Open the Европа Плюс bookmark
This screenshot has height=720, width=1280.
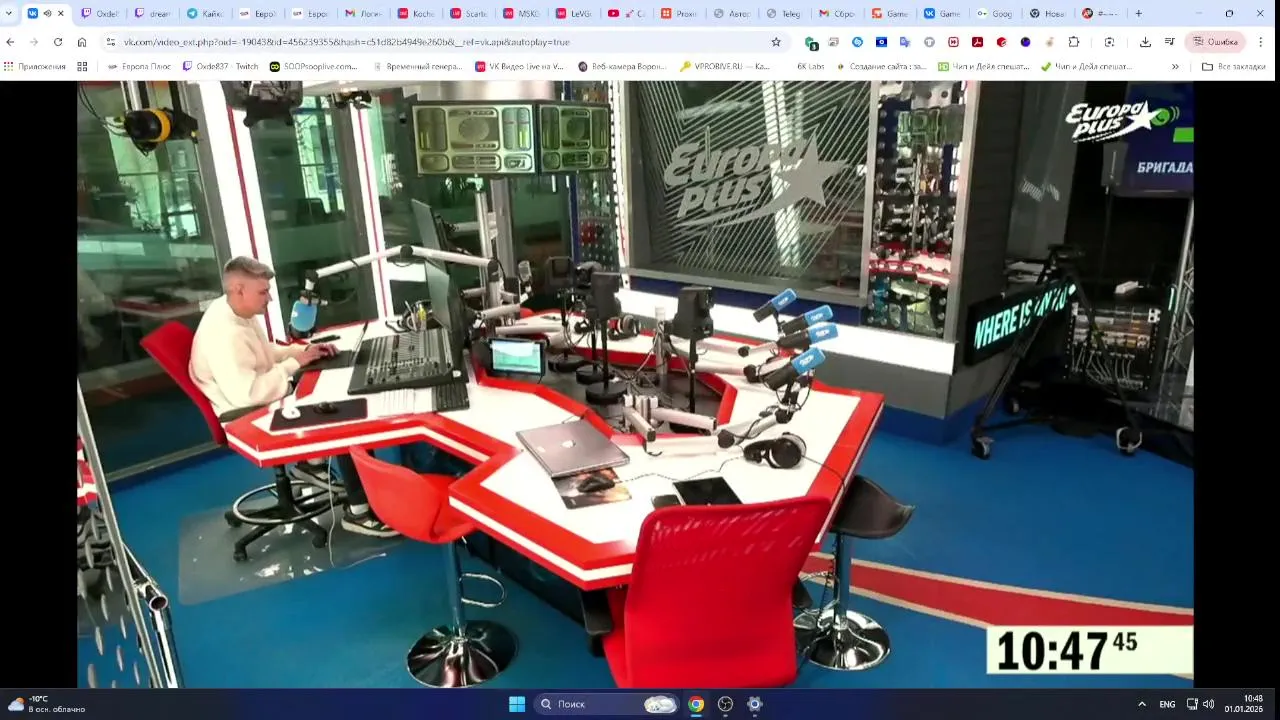pyautogui.click(x=139, y=67)
